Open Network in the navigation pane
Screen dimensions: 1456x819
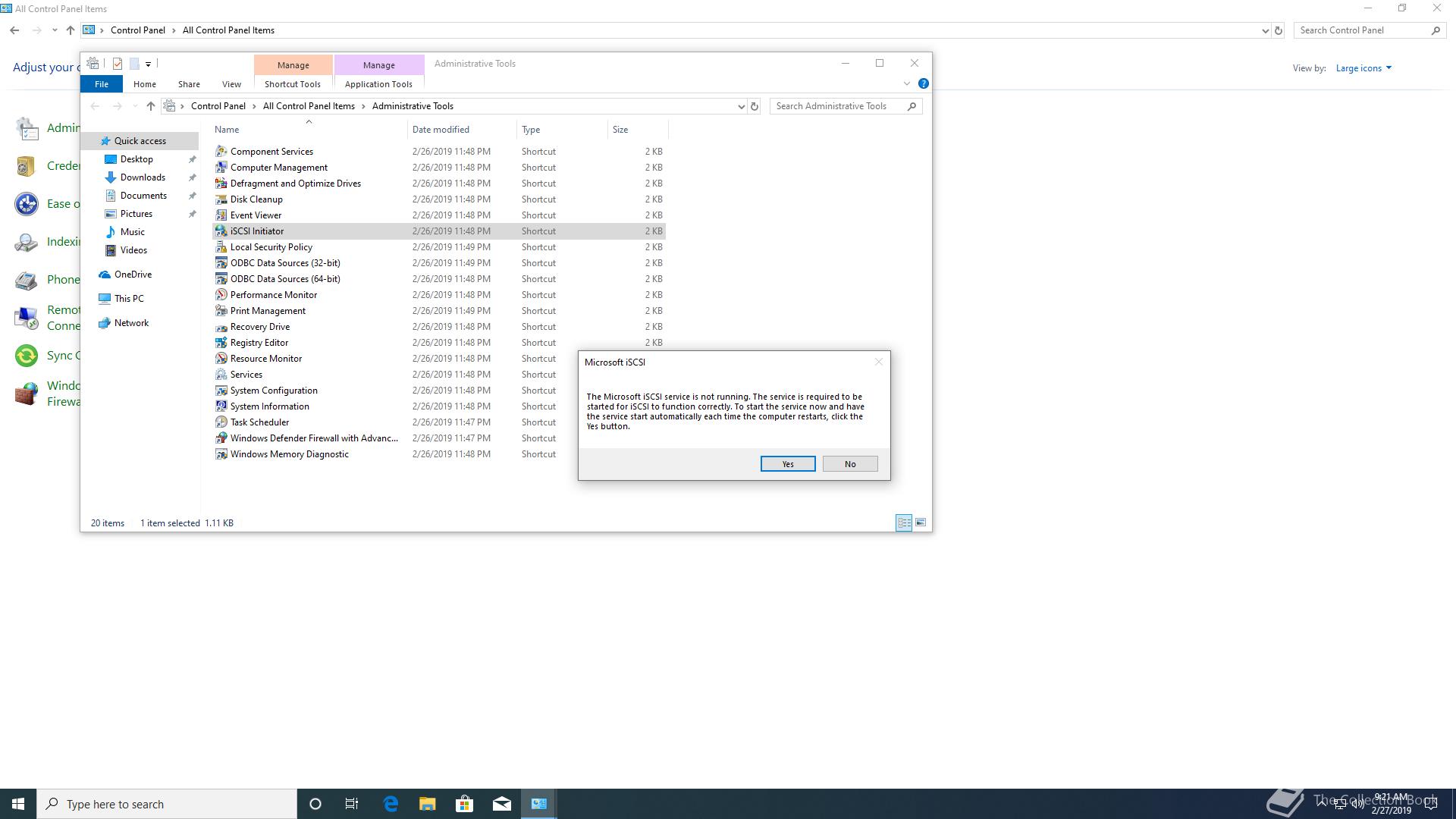tap(131, 323)
